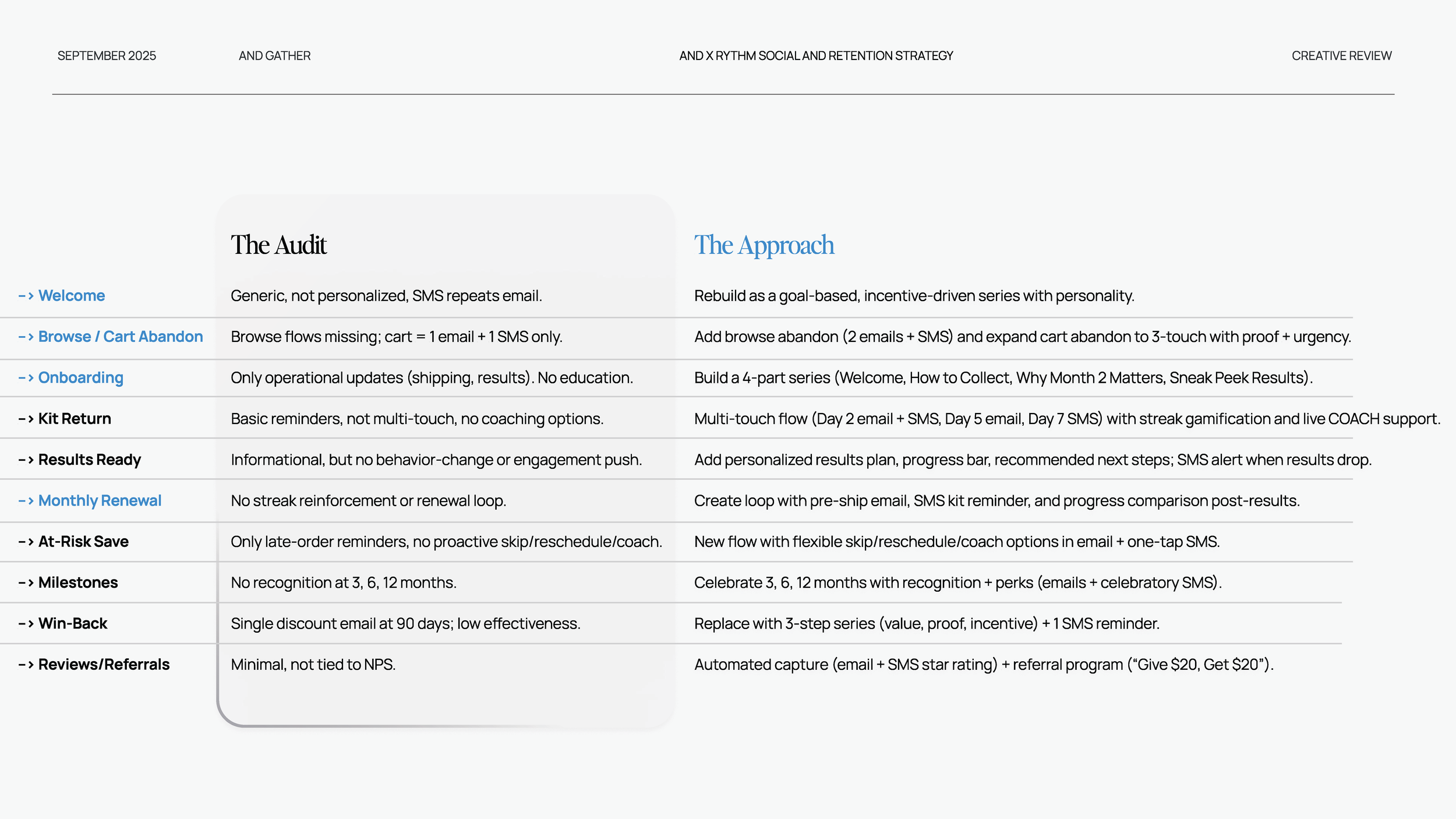Click the arrow icon beside Results Ready
The width and height of the screenshot is (1456, 819).
tap(26, 460)
